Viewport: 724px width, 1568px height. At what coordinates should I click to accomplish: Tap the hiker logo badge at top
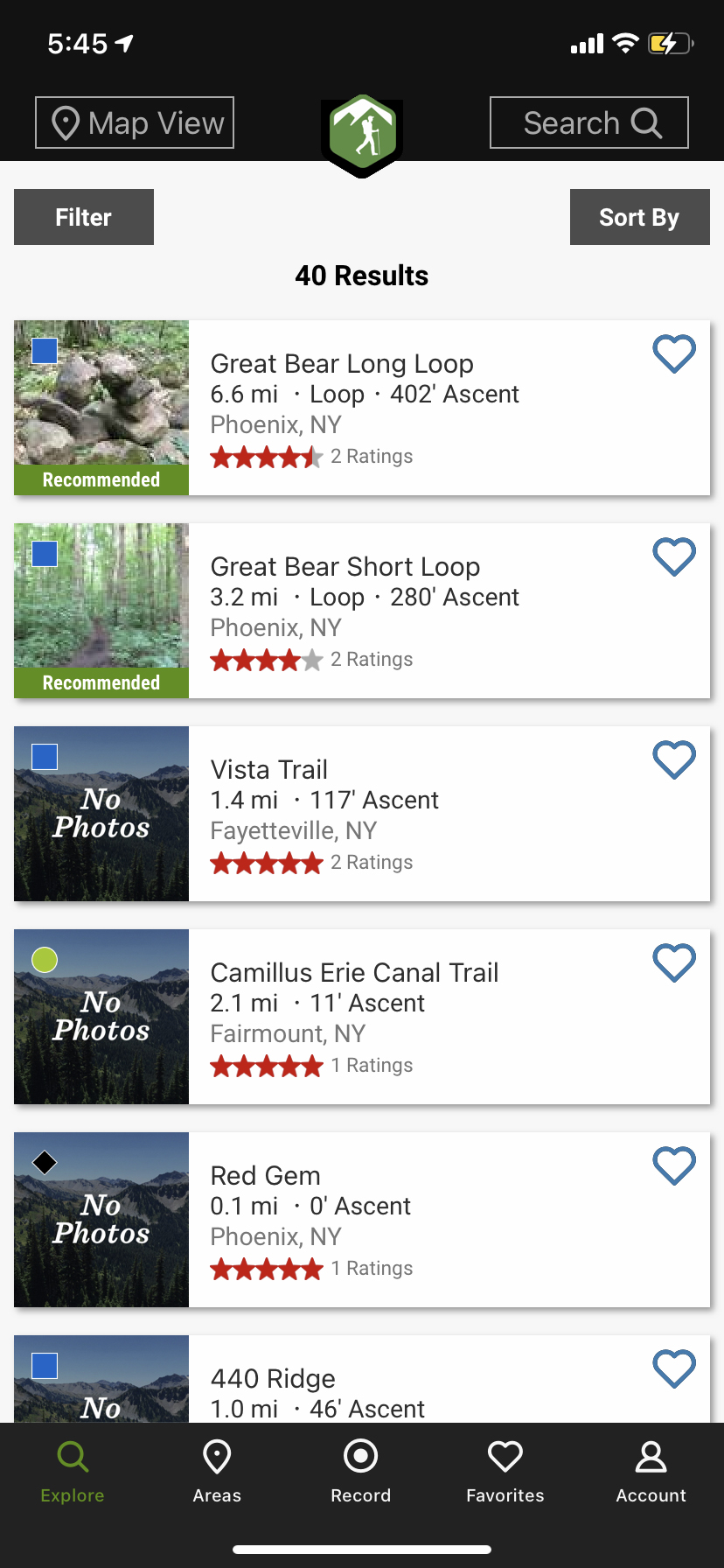(x=362, y=134)
